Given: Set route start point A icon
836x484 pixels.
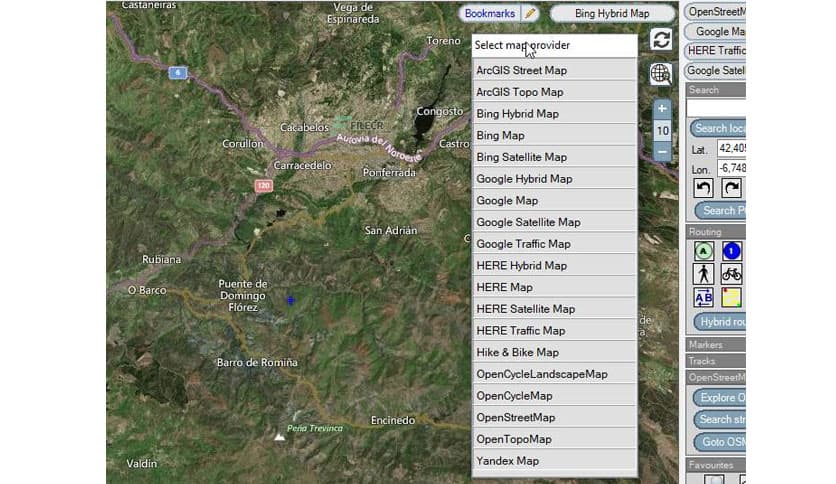Looking at the screenshot, I should [704, 251].
